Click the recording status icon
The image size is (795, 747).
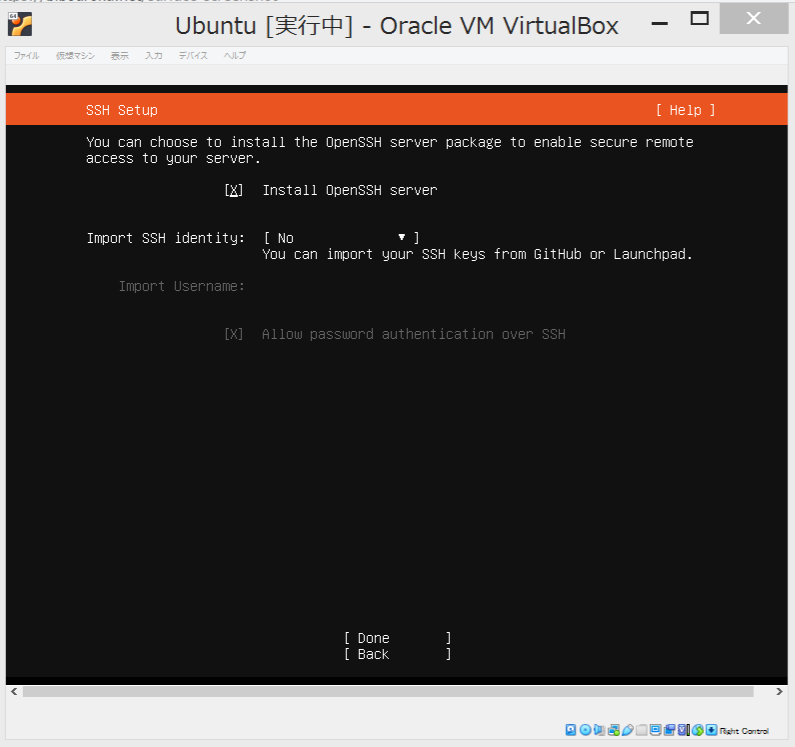669,730
